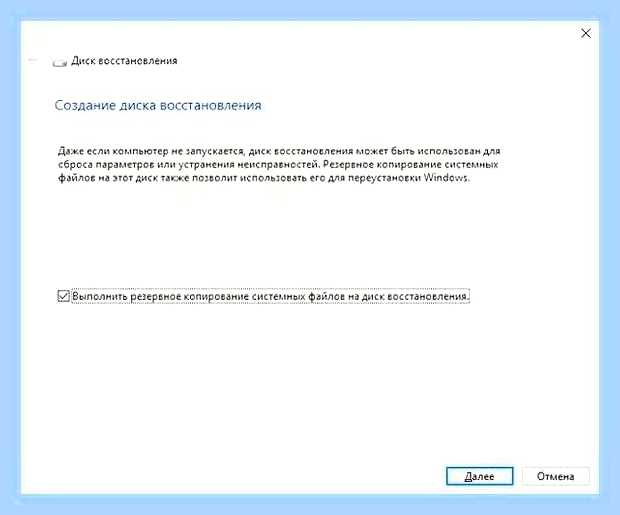Click the label Выполнить резервное копирование системных файлов
620x515 pixels.
(271, 296)
